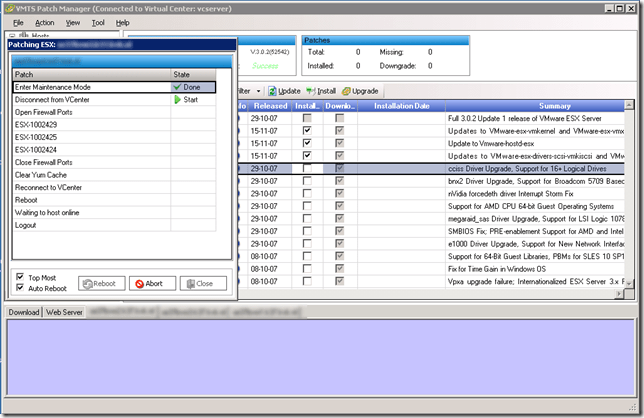The image size is (644, 418).
Task: Check Install for AMD CPU 64-bit Guest row
Action: [x=307, y=206]
